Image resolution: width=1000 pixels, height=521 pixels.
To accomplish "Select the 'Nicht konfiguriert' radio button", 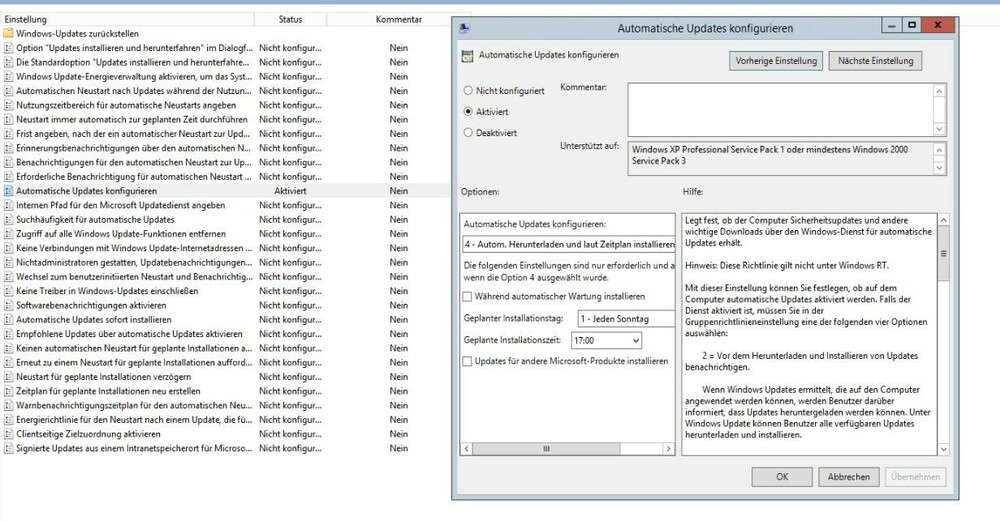I will (468, 91).
